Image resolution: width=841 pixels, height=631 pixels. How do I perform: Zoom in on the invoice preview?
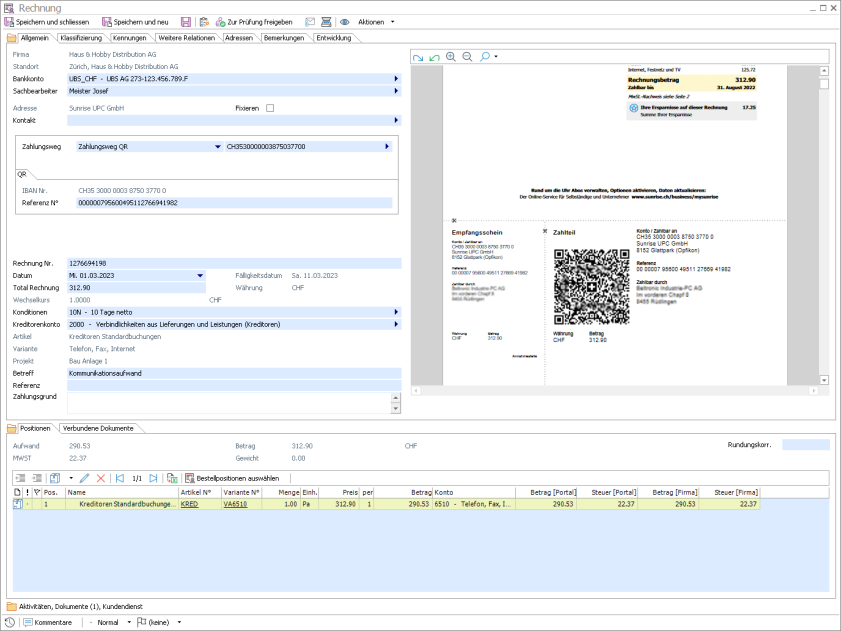[x=451, y=57]
